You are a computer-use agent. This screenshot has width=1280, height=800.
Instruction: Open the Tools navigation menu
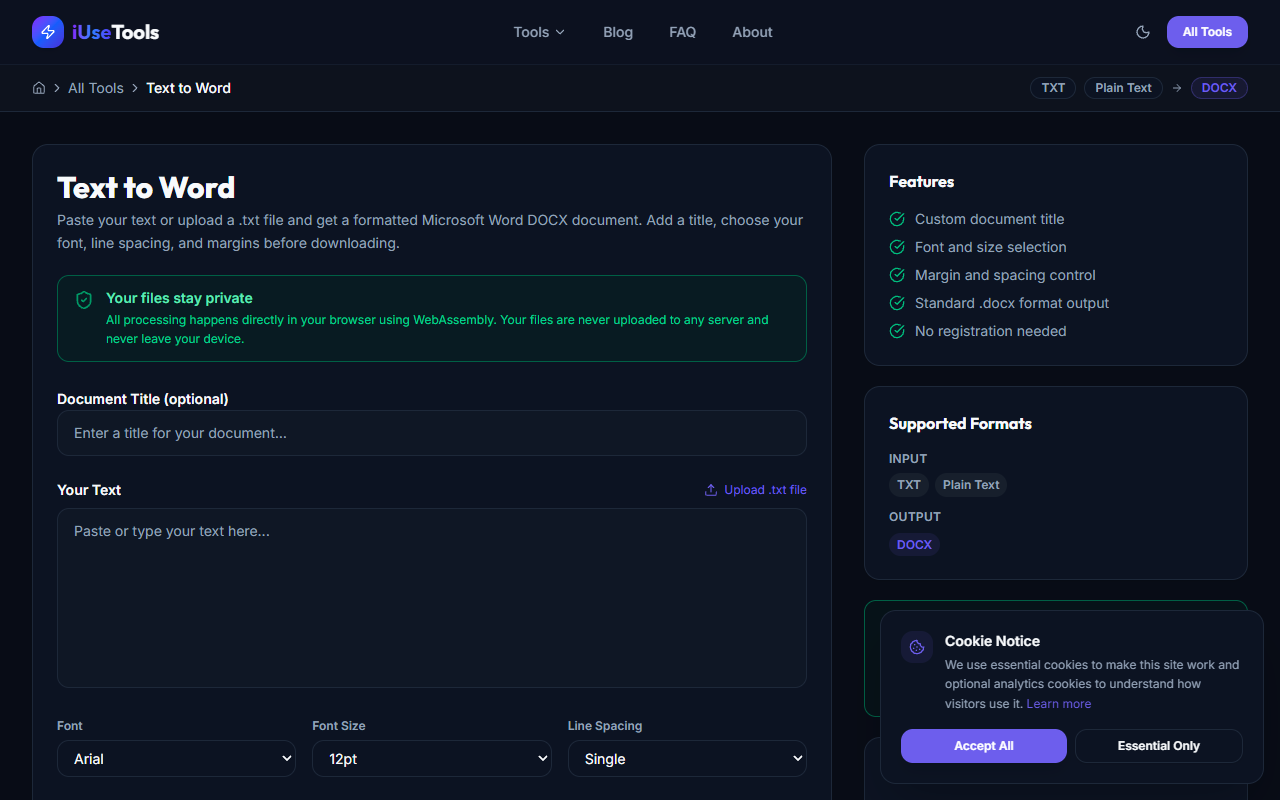tap(538, 31)
